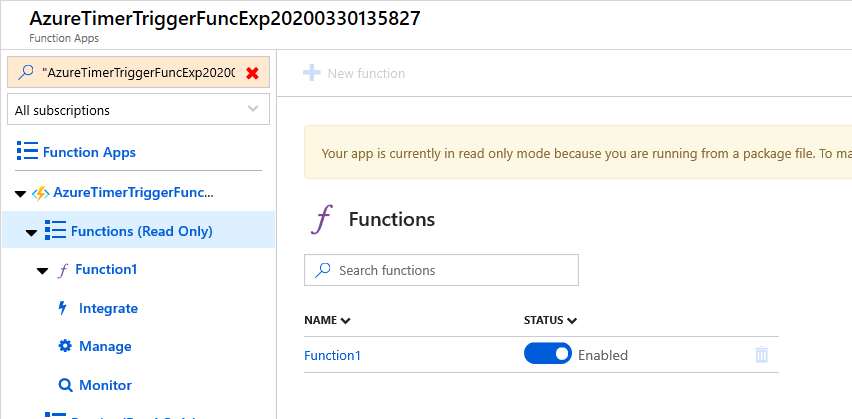Screen dimensions: 852x419
Task: Click the plus icon for New function
Action: pyautogui.click(x=311, y=73)
